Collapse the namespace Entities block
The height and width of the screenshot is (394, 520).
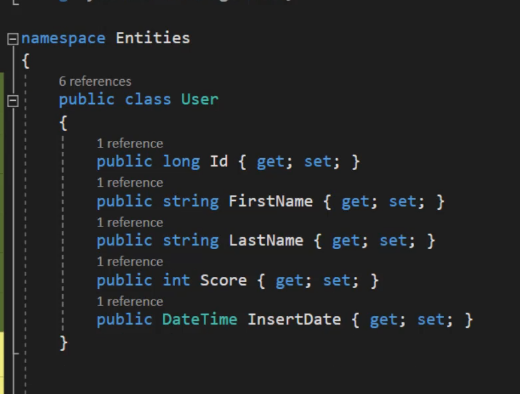pyautogui.click(x=13, y=39)
